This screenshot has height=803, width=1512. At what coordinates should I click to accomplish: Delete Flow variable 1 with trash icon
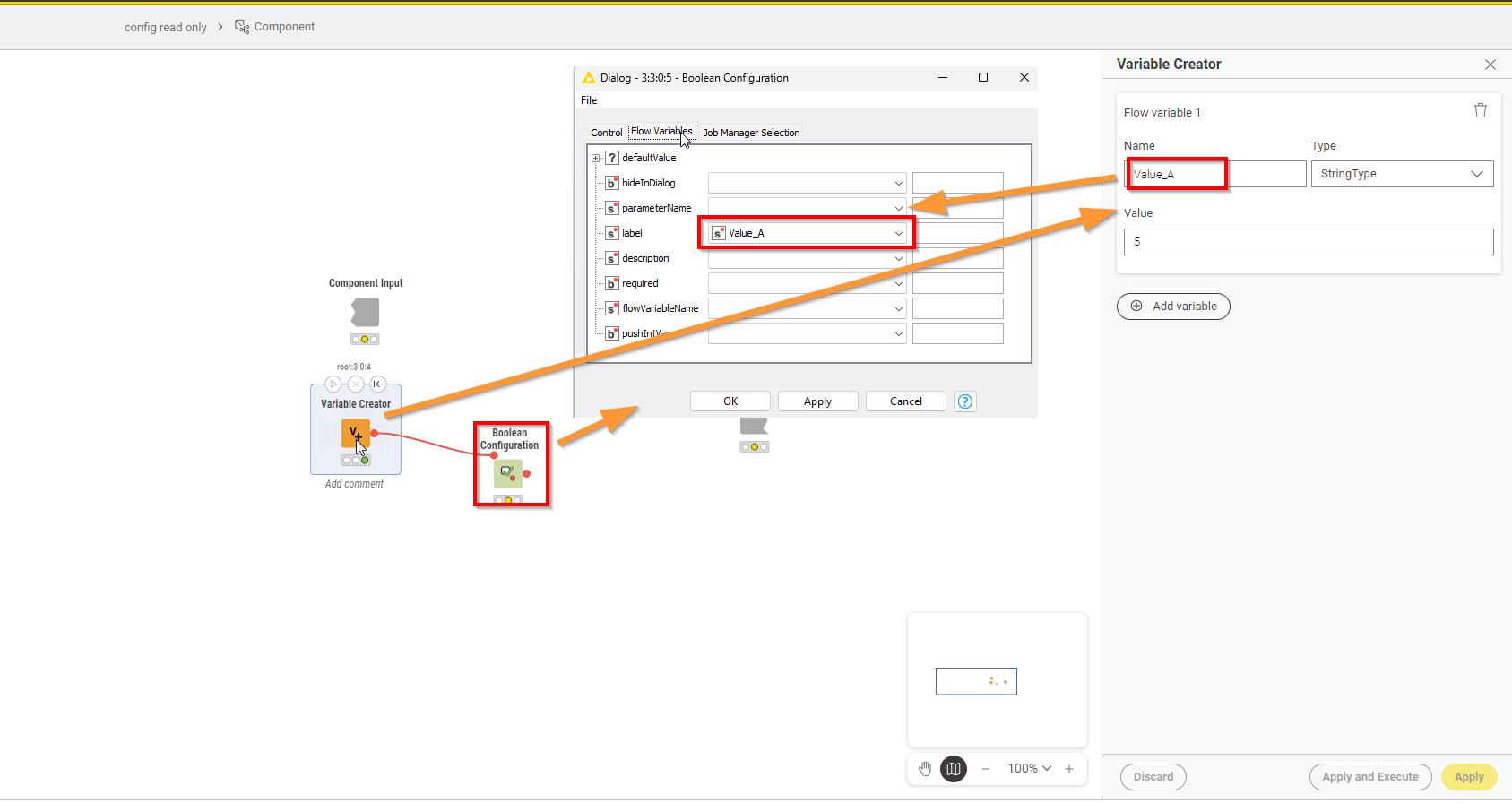[1480, 110]
